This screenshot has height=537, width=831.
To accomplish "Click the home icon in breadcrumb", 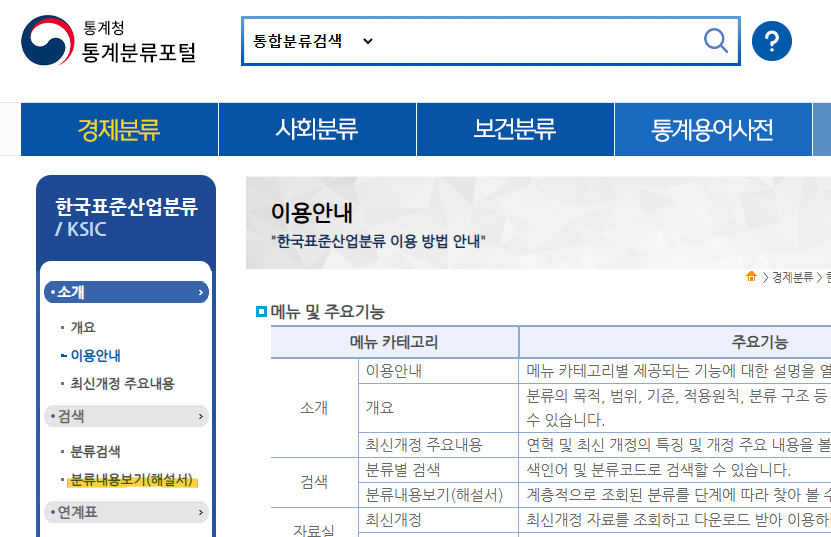I will [751, 277].
